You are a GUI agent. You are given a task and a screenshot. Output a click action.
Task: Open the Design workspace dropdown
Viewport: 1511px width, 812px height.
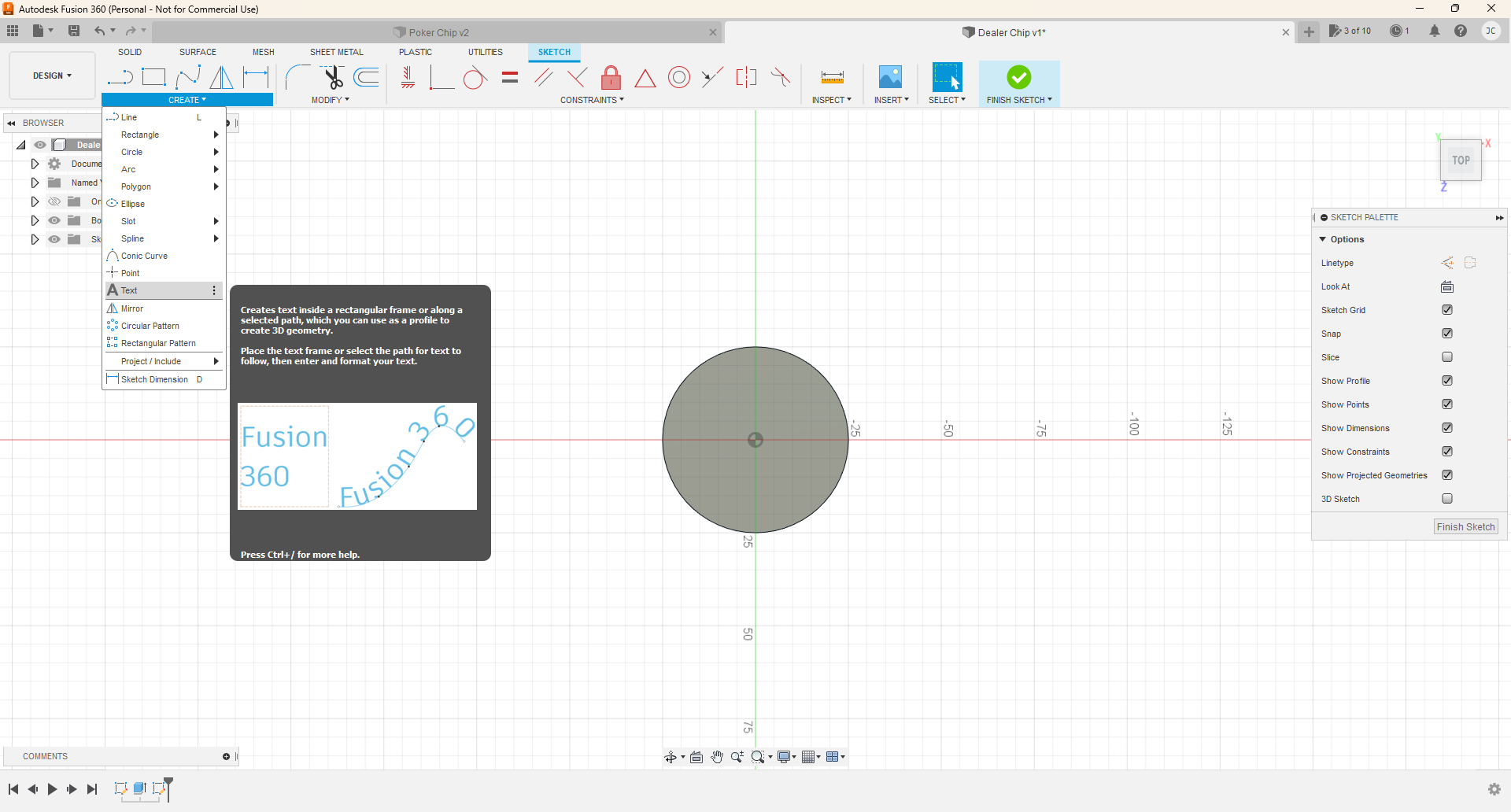click(x=52, y=76)
